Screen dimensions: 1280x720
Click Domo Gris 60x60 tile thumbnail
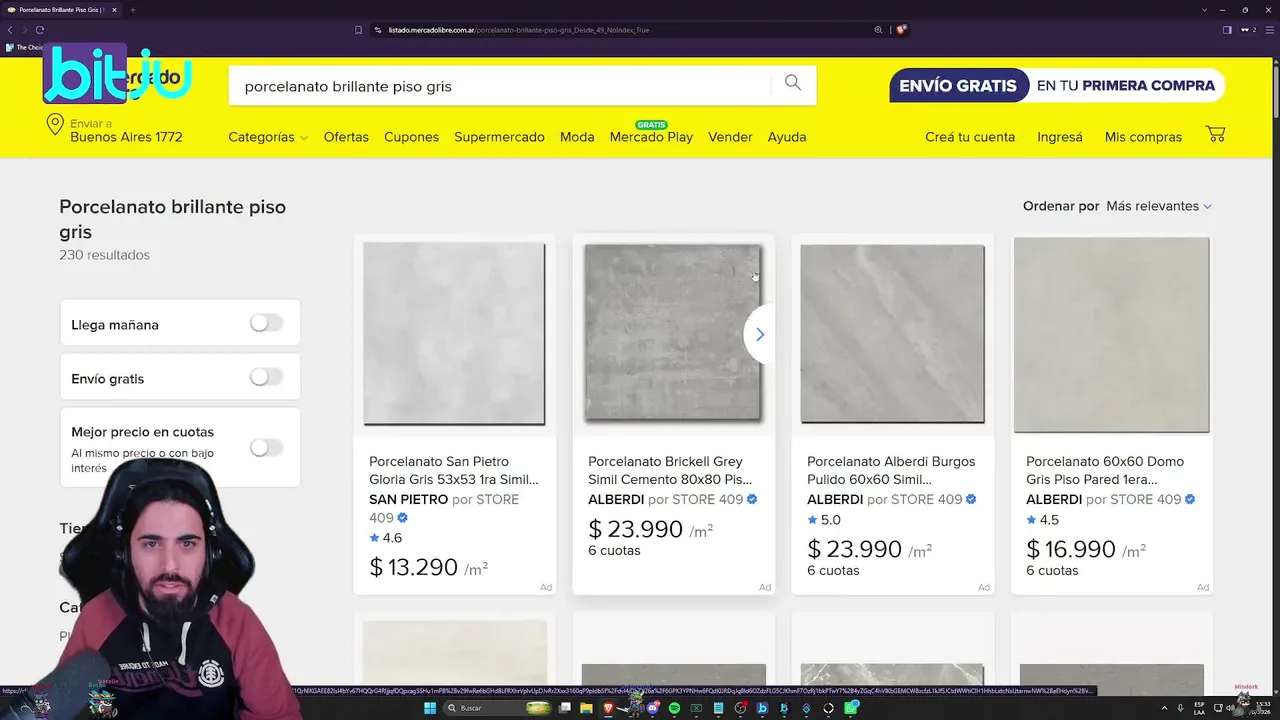coord(1112,335)
